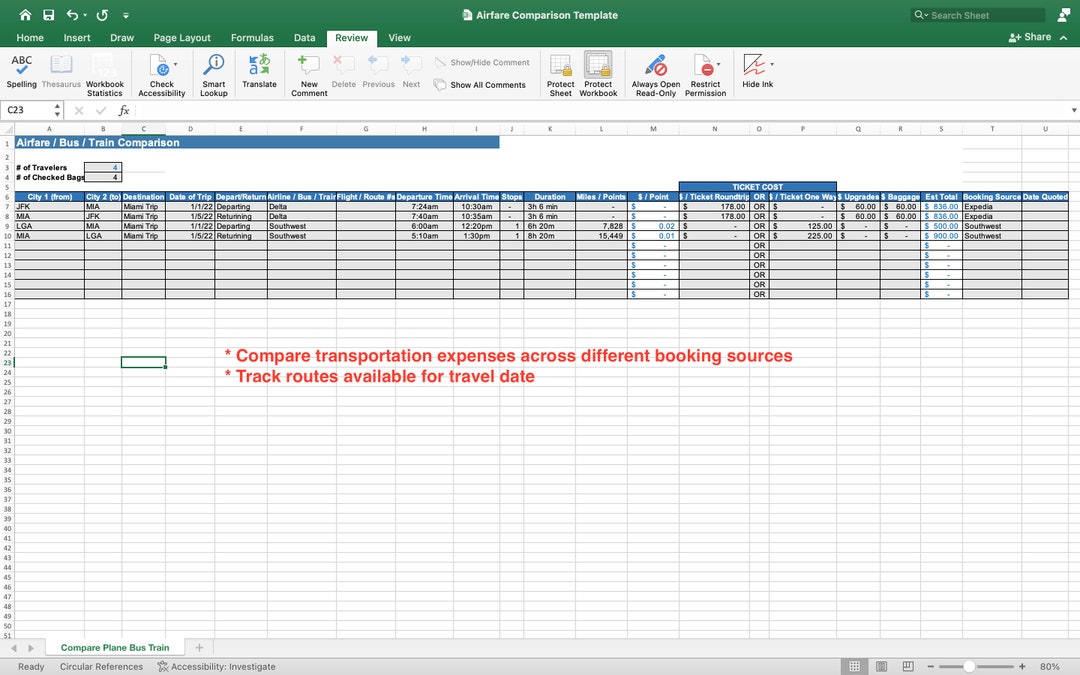Open the Name Box stepper dropdown
This screenshot has width=1080, height=675.
tap(57, 110)
